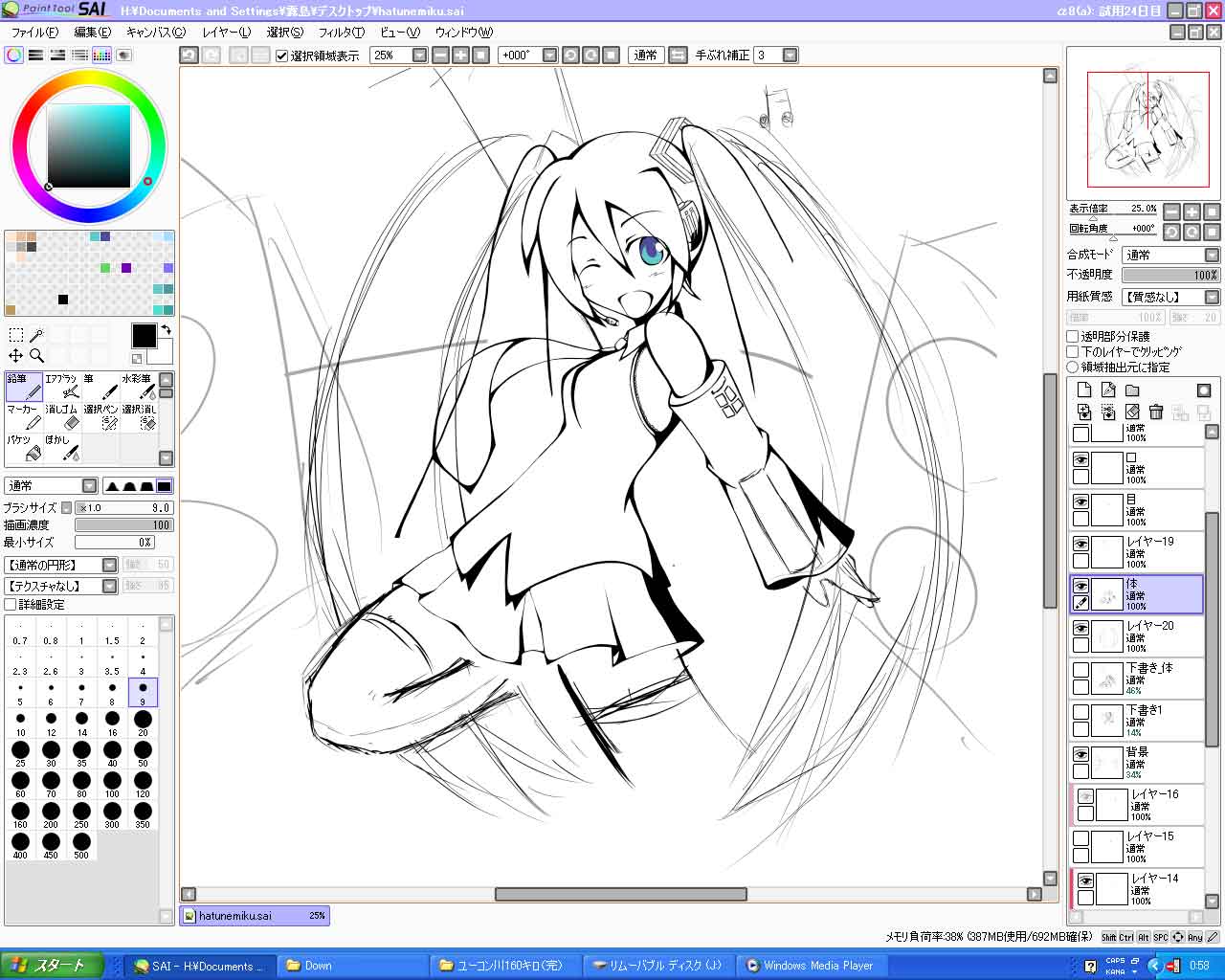1225x980 pixels.
Task: Select the 選択ペン selection pen tool
Action: point(100,417)
